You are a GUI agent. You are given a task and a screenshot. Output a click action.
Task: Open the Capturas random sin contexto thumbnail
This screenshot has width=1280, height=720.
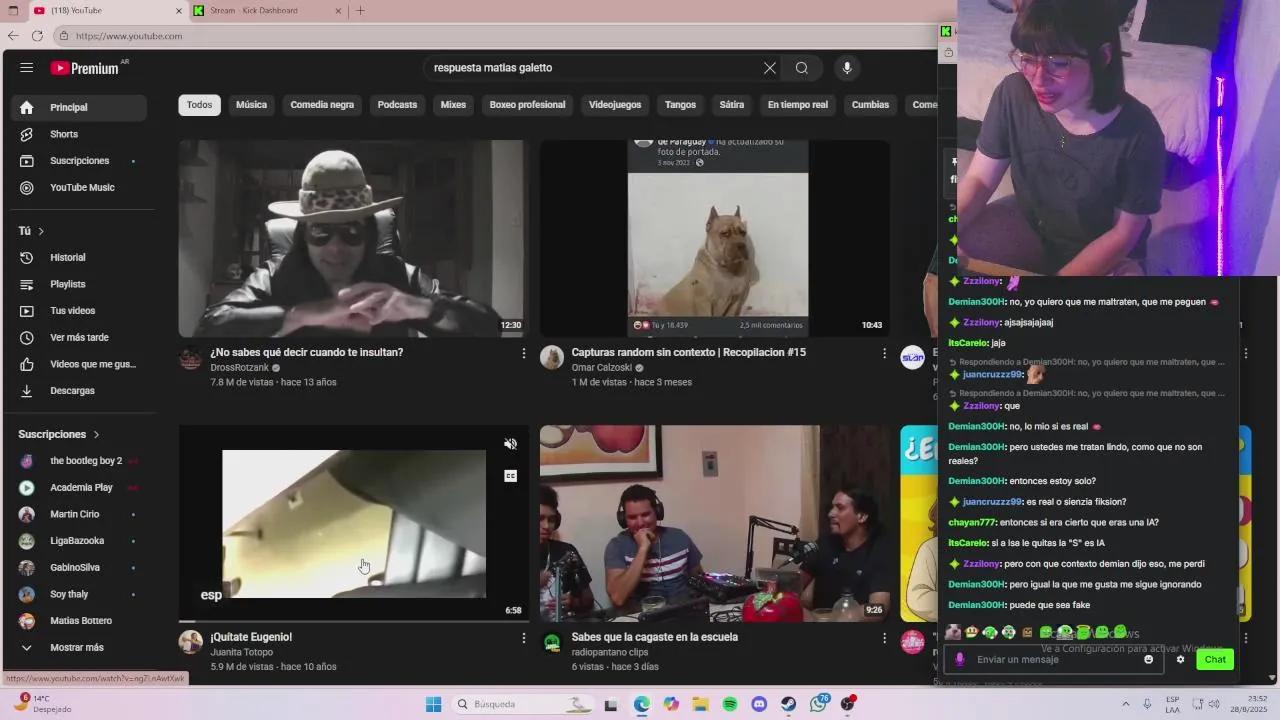(714, 238)
